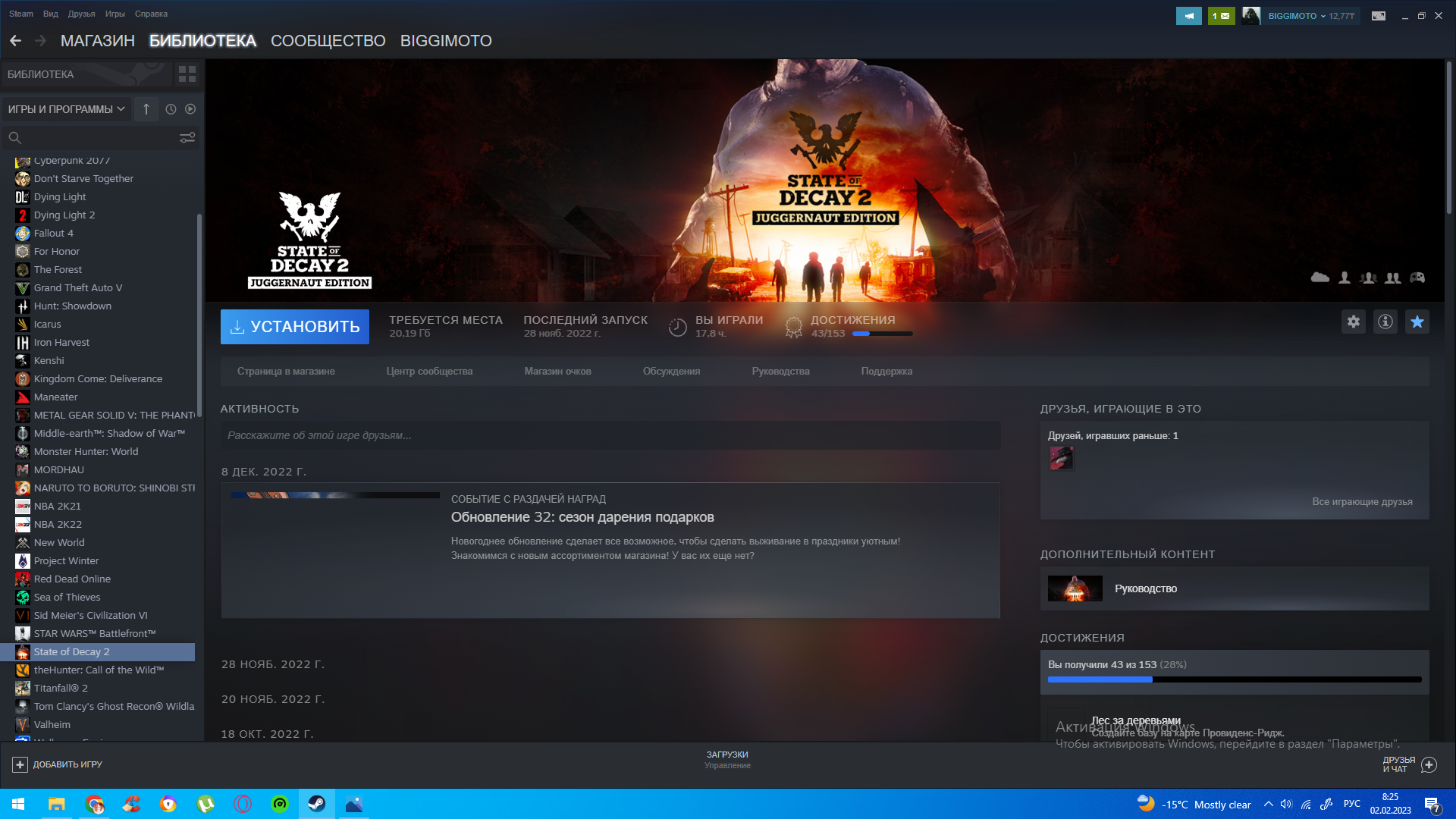Open Центр сообщества link
The height and width of the screenshot is (819, 1456).
click(x=429, y=372)
